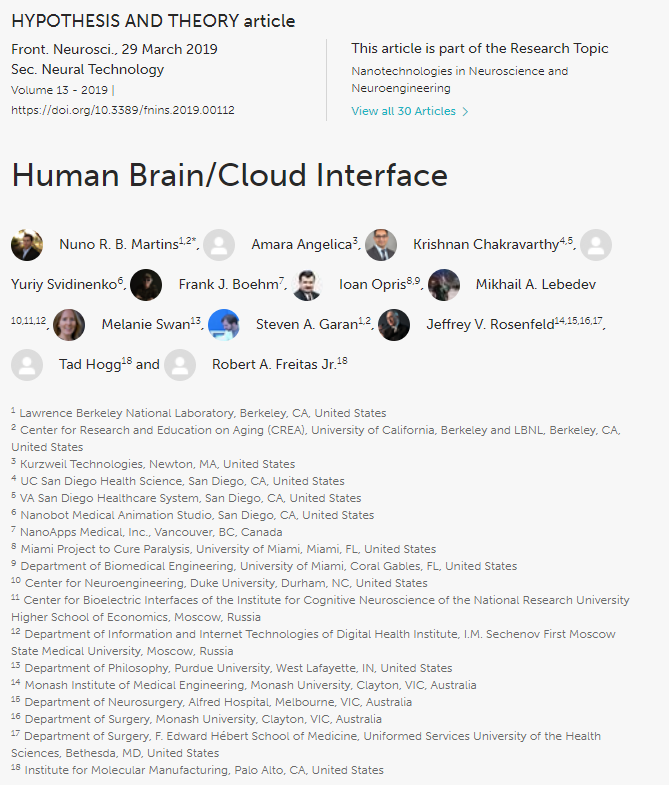This screenshot has height=785, width=669.
Task: Click author name Steven A. Garan
Action: 307,324
